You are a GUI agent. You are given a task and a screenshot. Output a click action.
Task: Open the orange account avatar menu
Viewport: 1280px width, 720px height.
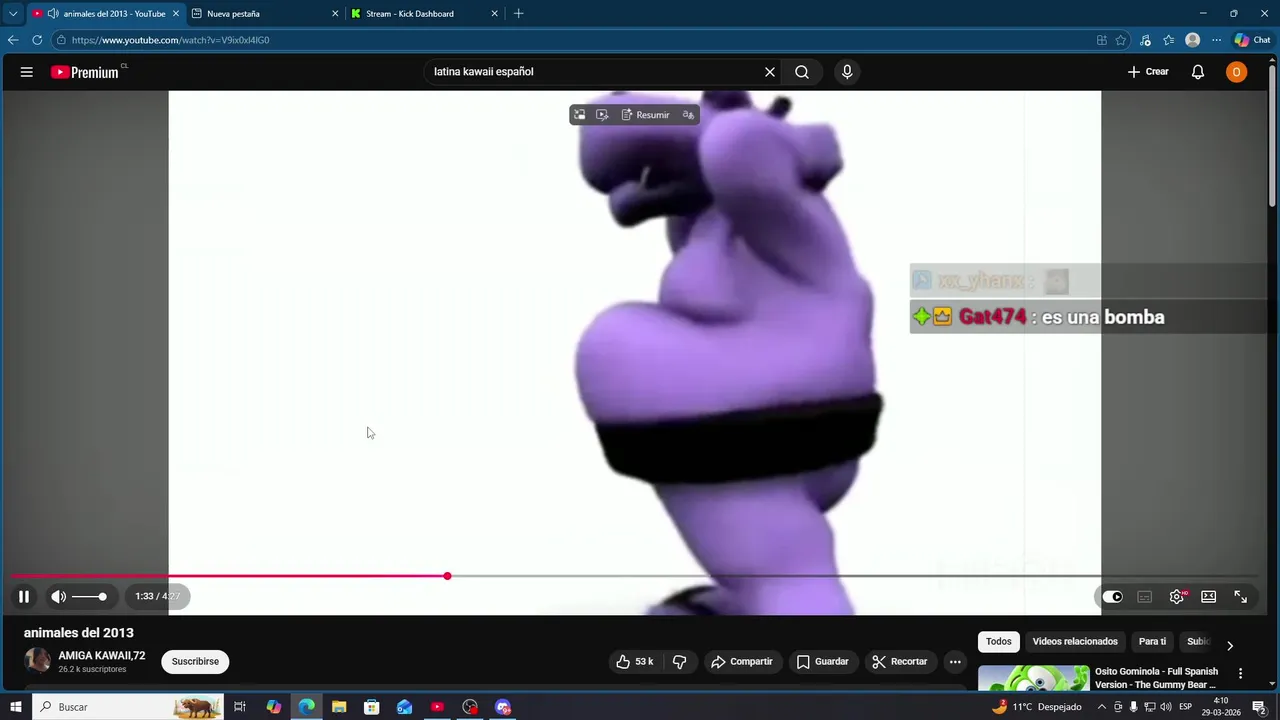(x=1237, y=72)
